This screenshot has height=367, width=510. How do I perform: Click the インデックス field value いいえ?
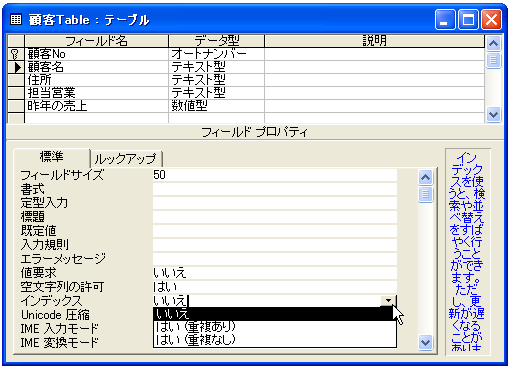[267, 301]
